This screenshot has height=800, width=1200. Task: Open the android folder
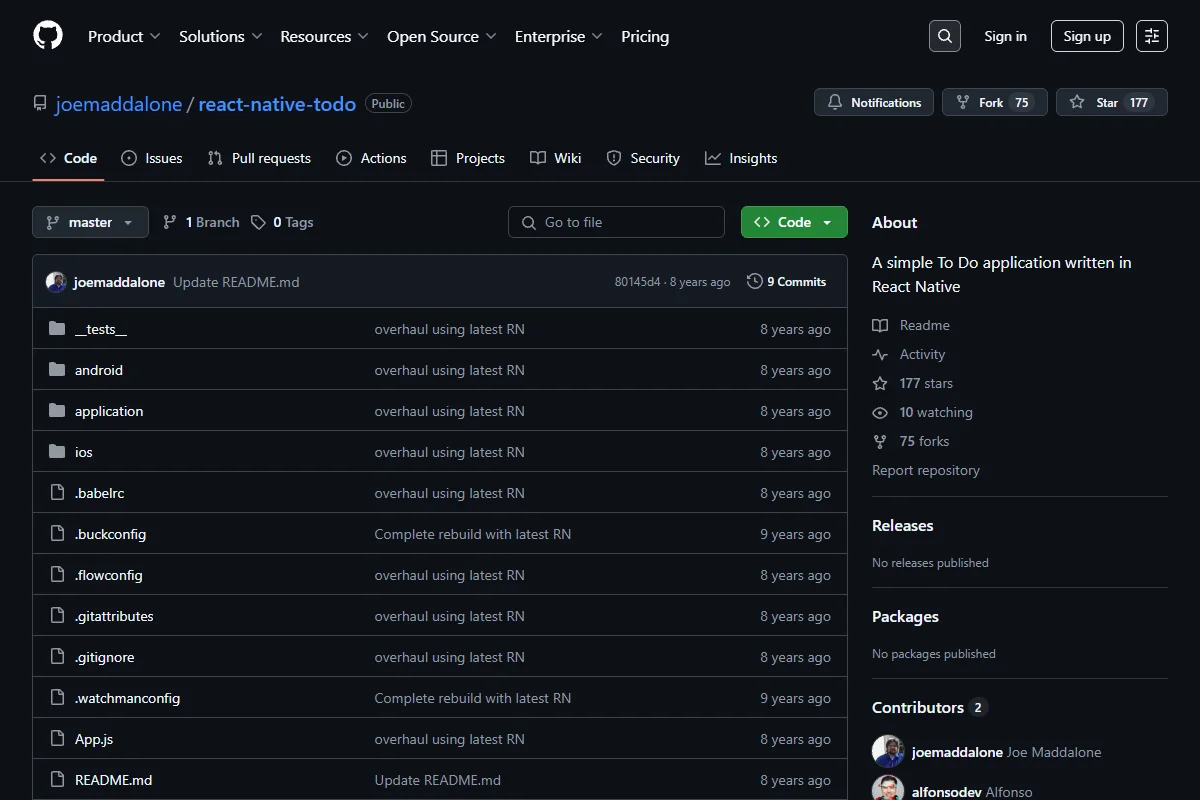99,370
